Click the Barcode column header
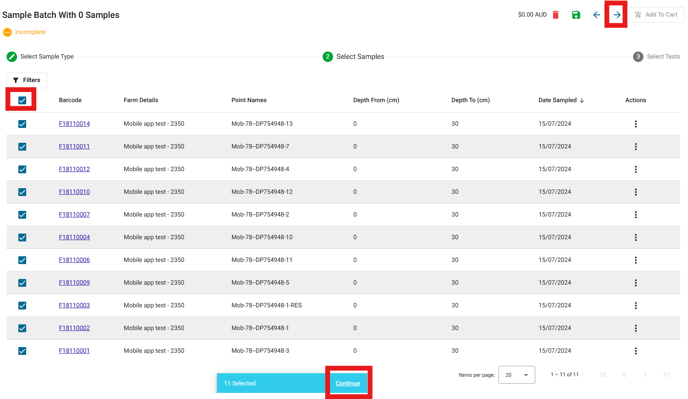The width and height of the screenshot is (688, 399). (70, 100)
